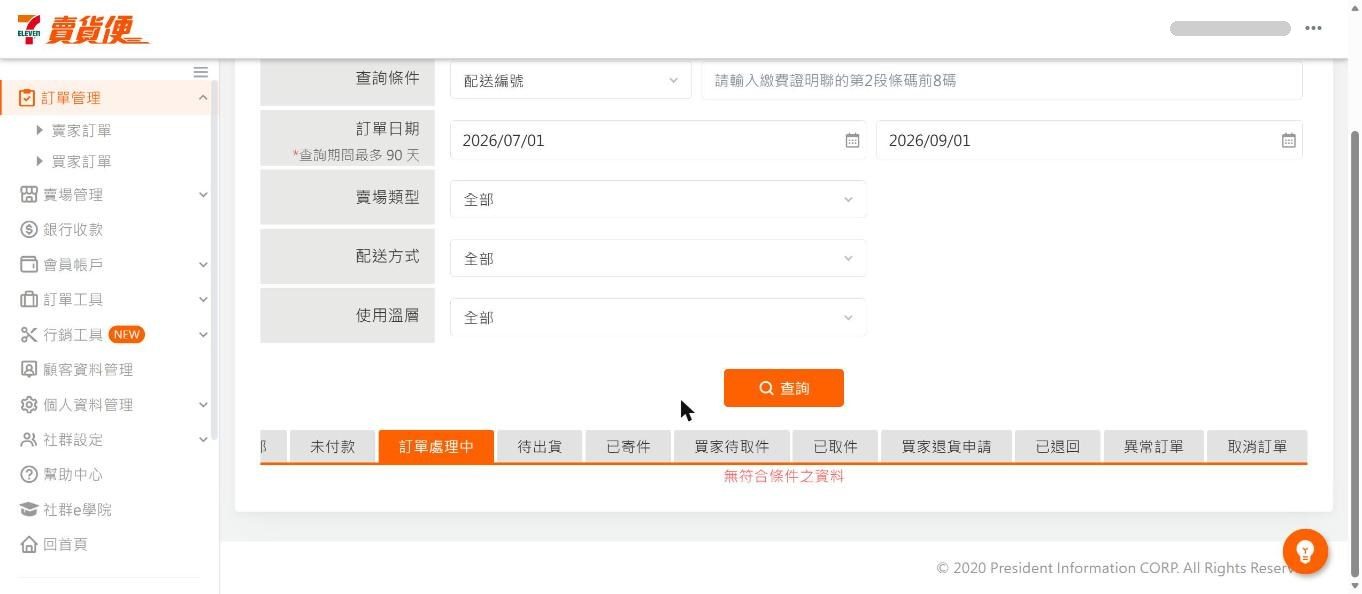The height and width of the screenshot is (594, 1362).
Task: Open the 配送方式 dropdown
Action: 658,258
